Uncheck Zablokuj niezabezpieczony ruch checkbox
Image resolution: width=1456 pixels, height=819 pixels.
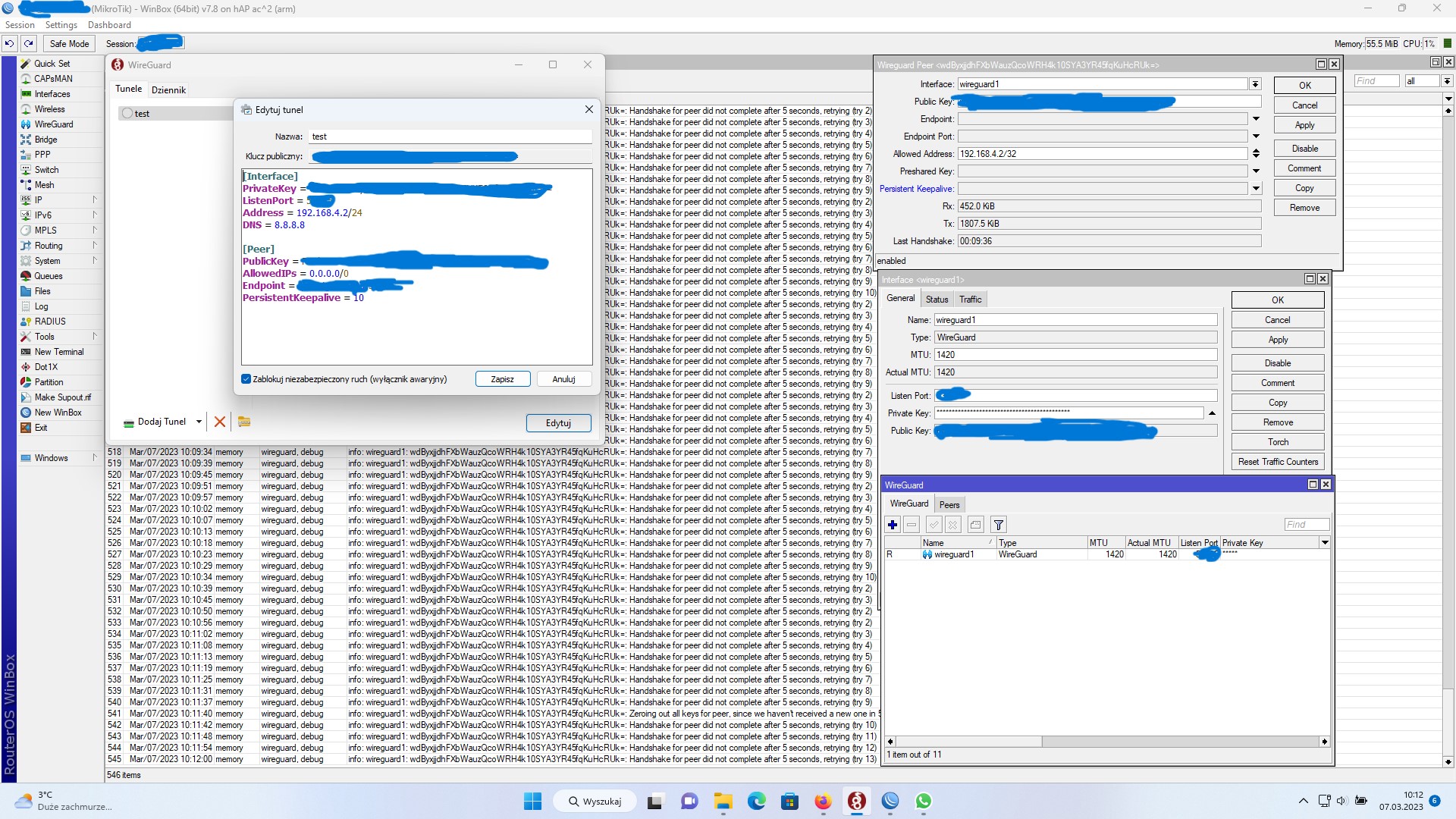tap(246, 379)
